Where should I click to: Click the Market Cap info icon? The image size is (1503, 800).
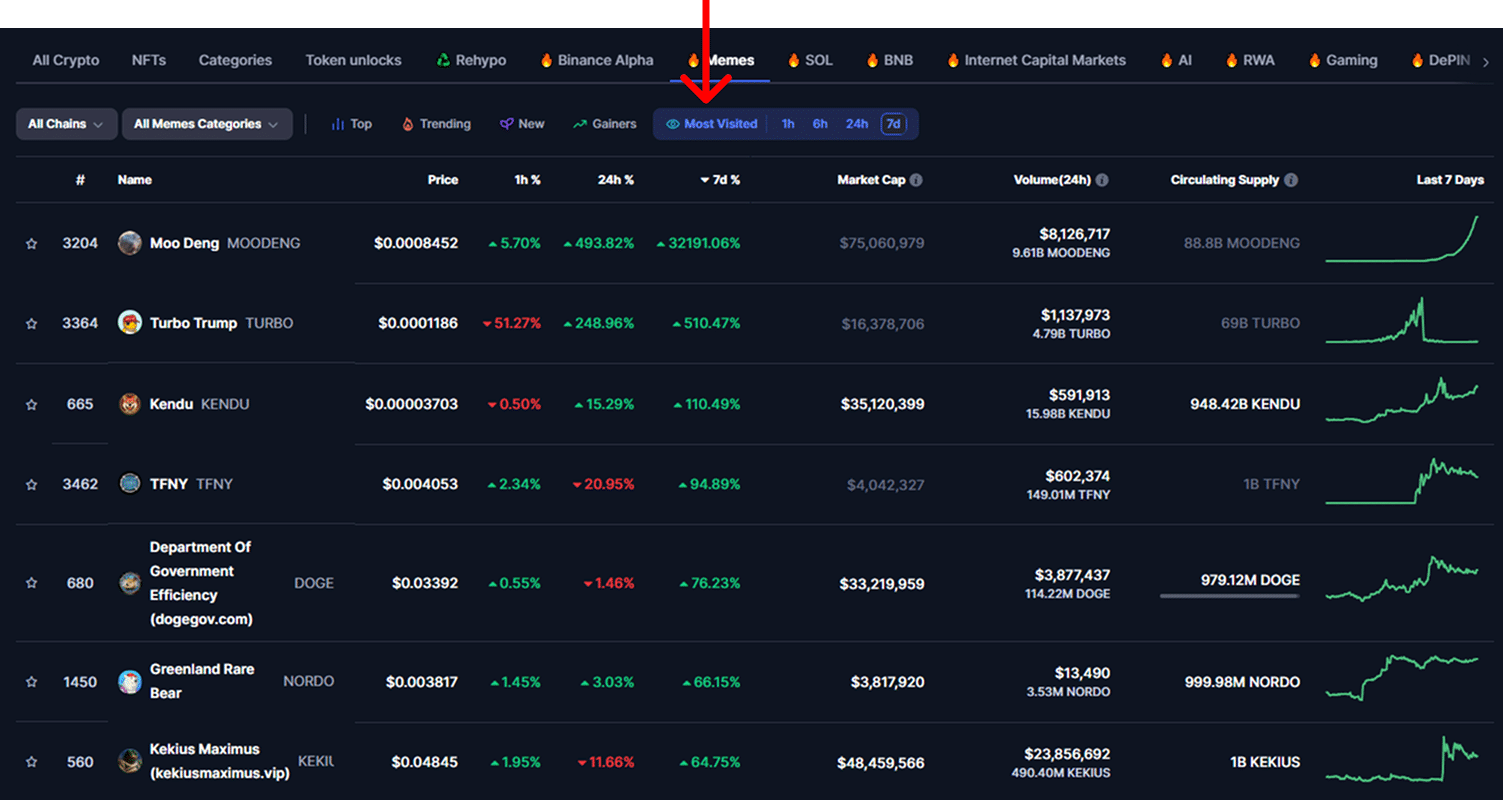coord(916,180)
